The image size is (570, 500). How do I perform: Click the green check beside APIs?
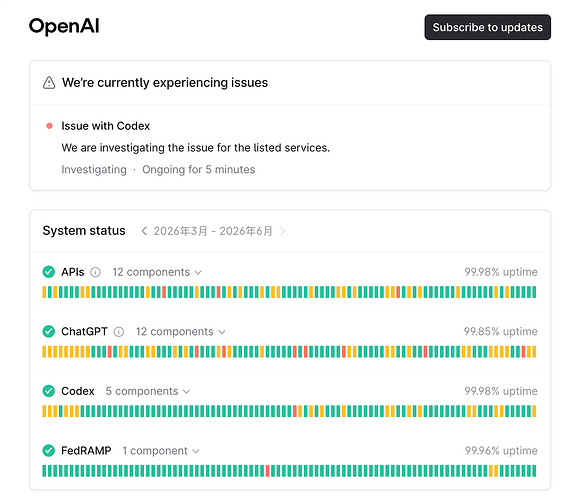(x=49, y=272)
